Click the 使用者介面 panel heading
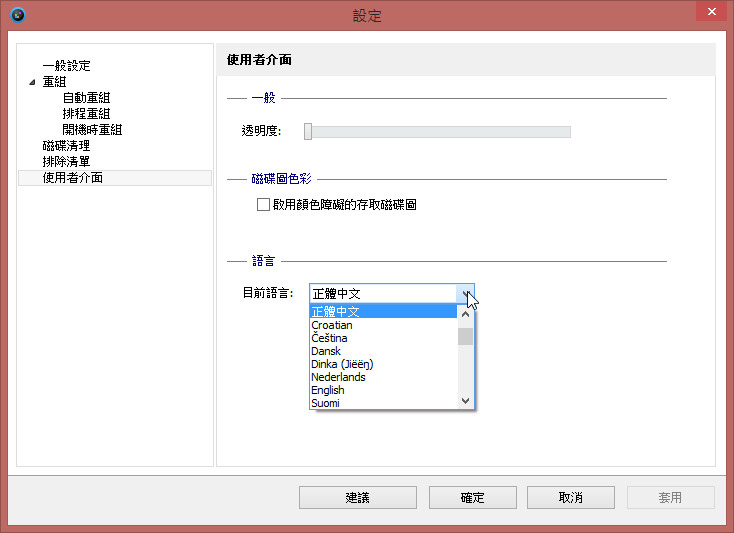Screen dimensions: 734x533 259,60
